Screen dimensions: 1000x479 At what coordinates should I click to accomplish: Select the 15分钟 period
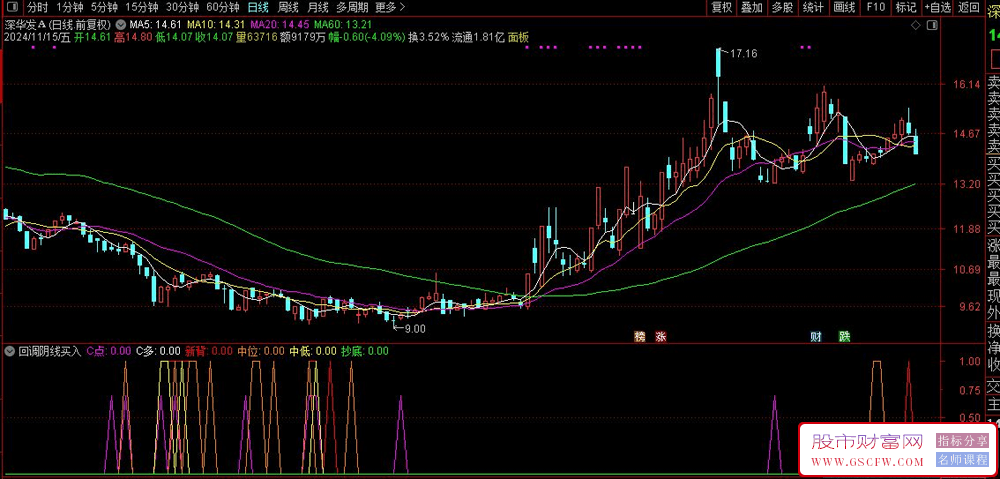point(142,8)
